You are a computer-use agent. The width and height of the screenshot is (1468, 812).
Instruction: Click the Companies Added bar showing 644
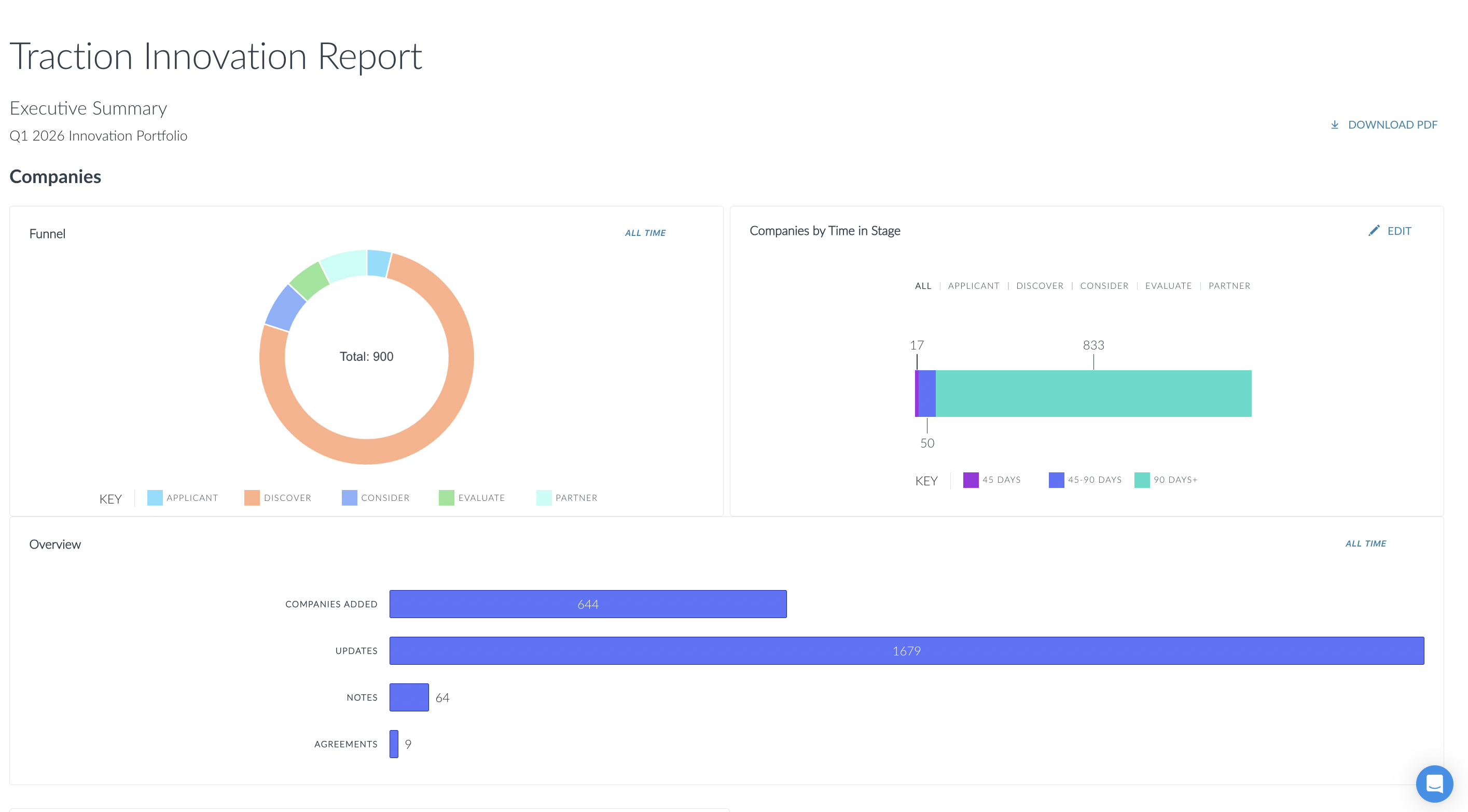tap(588, 604)
